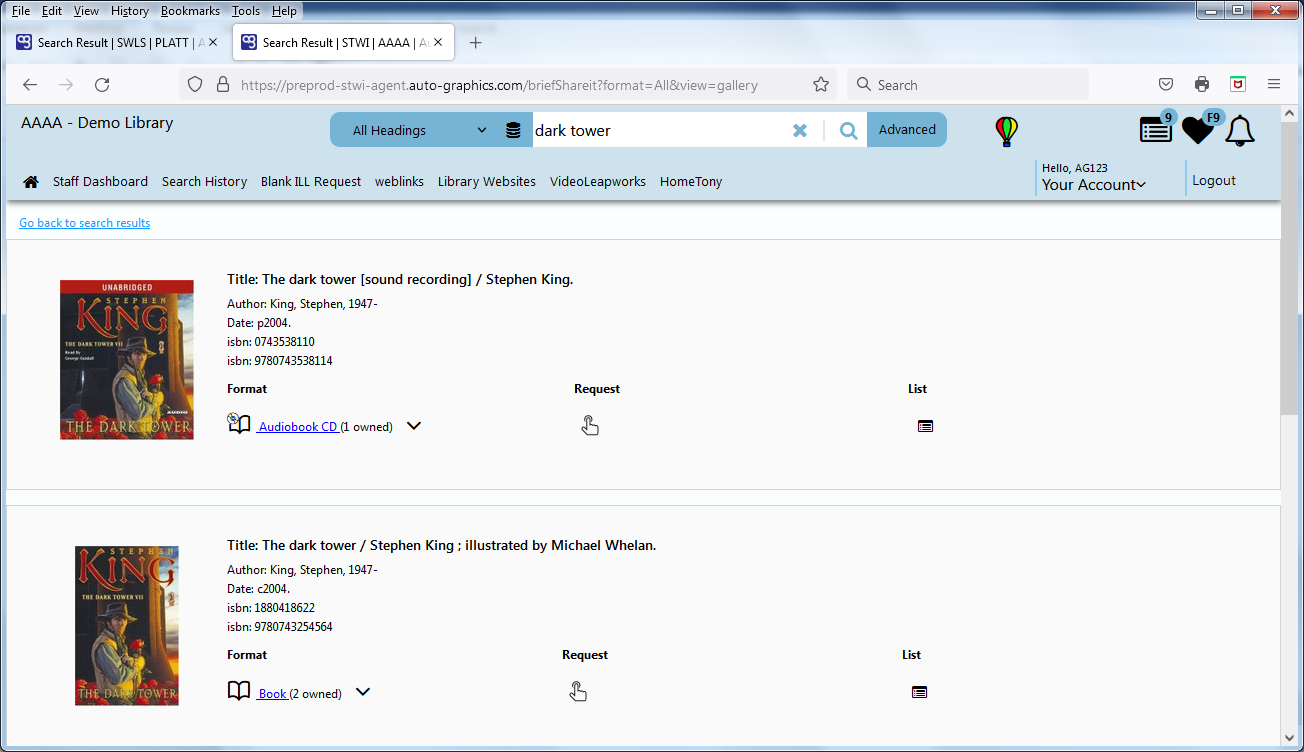Clear the search text with the X icon
This screenshot has height=752, width=1304.
800,130
